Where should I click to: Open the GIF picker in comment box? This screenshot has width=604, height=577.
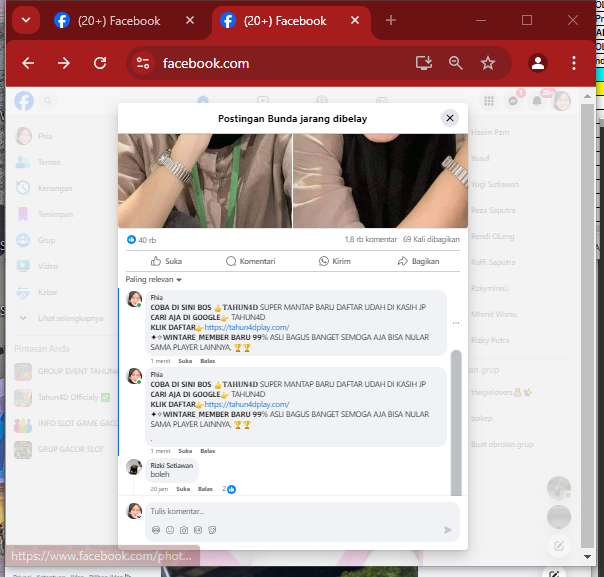click(x=198, y=530)
